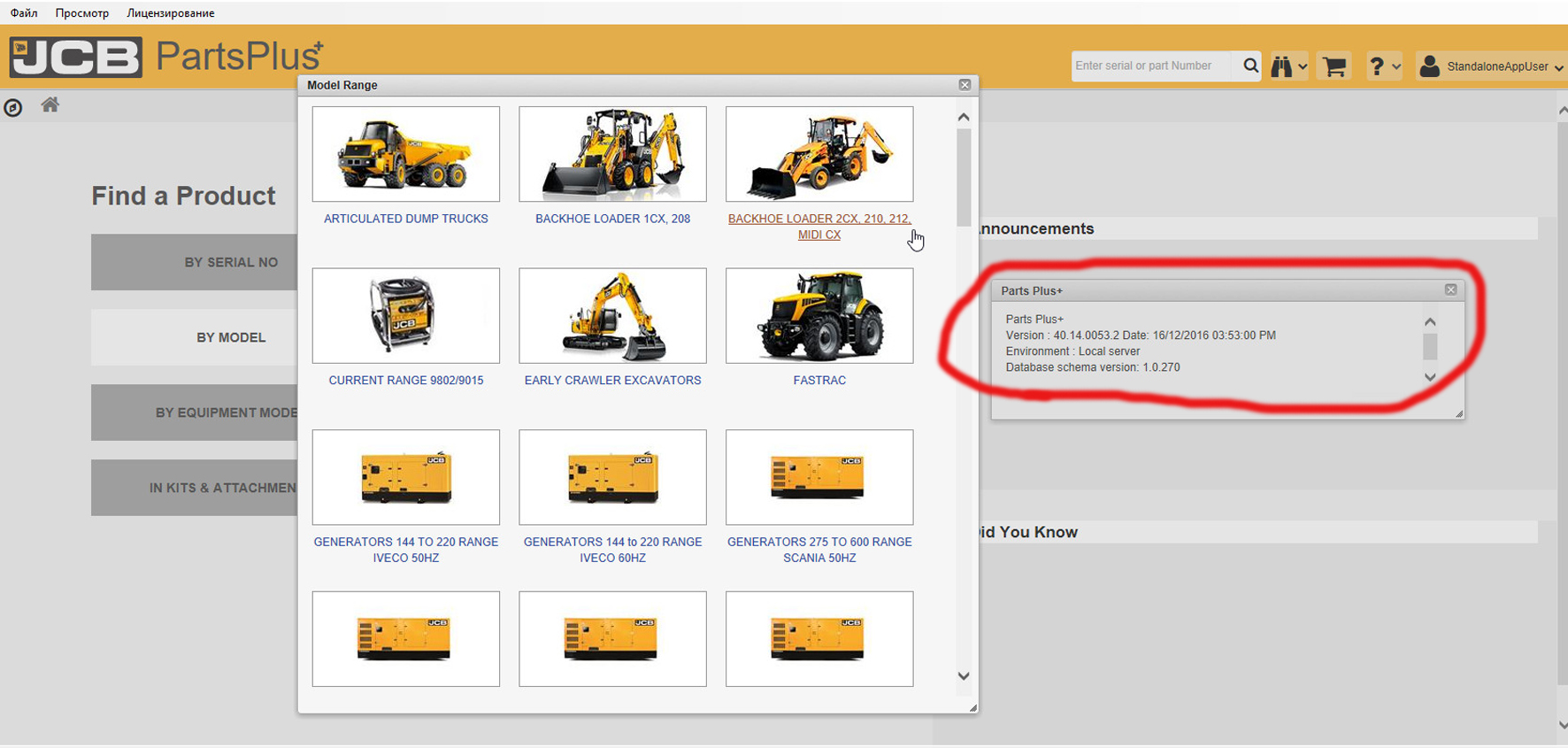Screen dimensions: 1568x748
Task: Expand the StandaloneAppUser dropdown arrow
Action: [x=1558, y=67]
